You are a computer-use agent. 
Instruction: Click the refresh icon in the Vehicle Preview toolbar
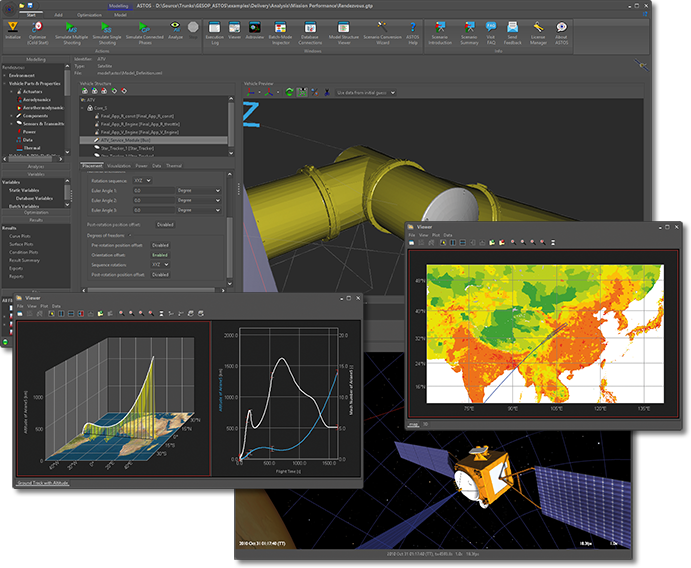coord(289,92)
